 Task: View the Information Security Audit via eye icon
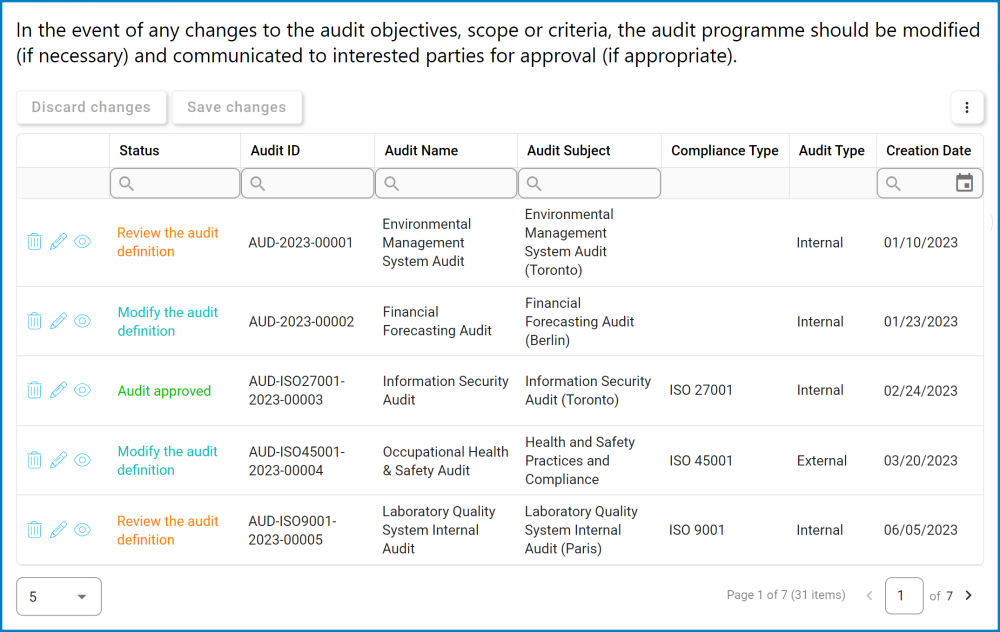click(82, 390)
